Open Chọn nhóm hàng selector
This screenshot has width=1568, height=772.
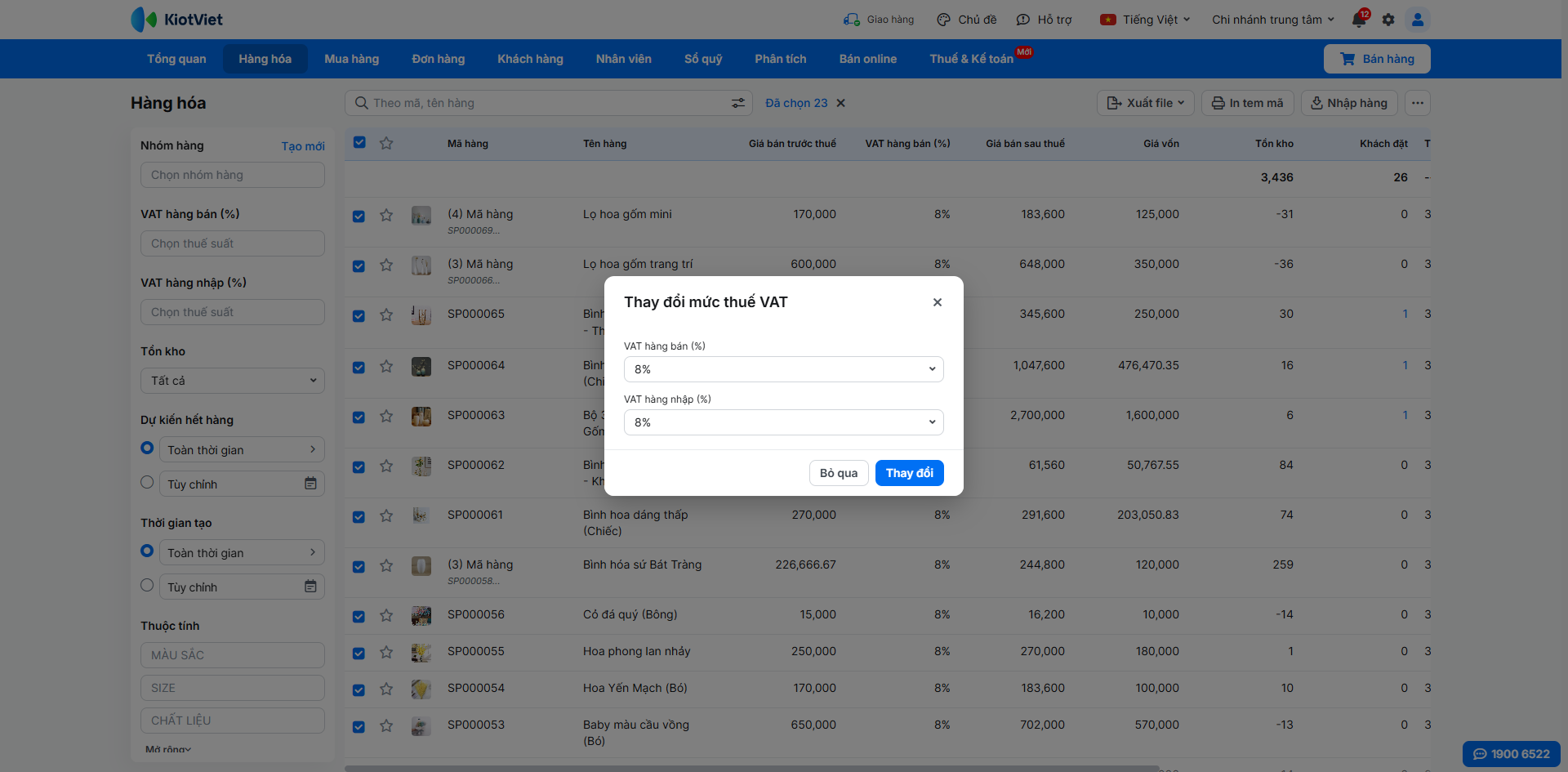click(233, 175)
